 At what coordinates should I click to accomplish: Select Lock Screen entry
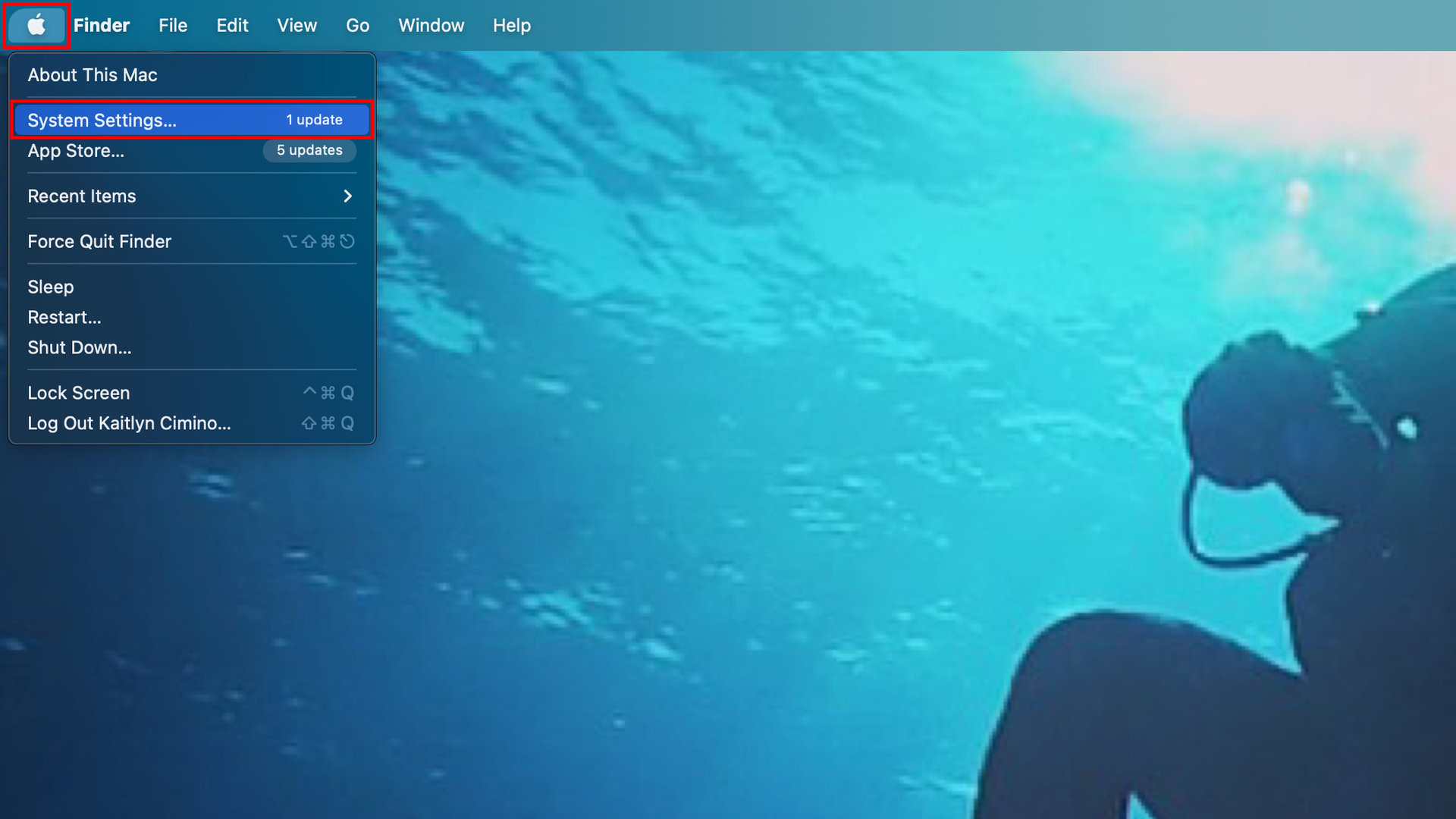79,394
